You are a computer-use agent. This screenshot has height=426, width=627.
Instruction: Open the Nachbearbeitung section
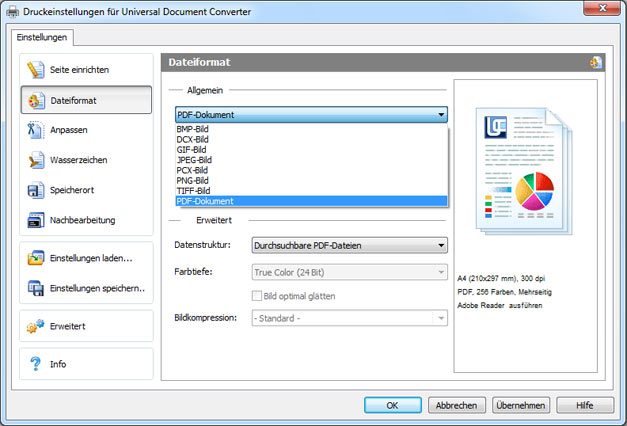point(86,220)
